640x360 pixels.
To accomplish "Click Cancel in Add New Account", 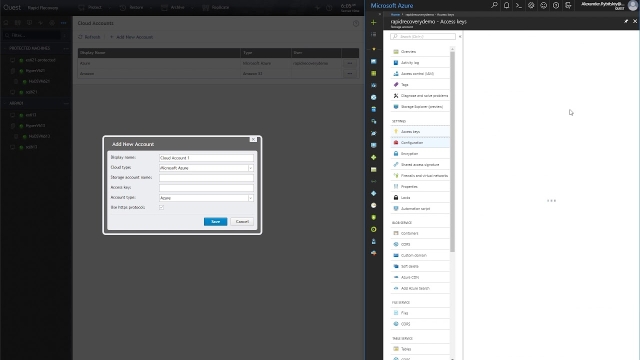I will [242, 221].
